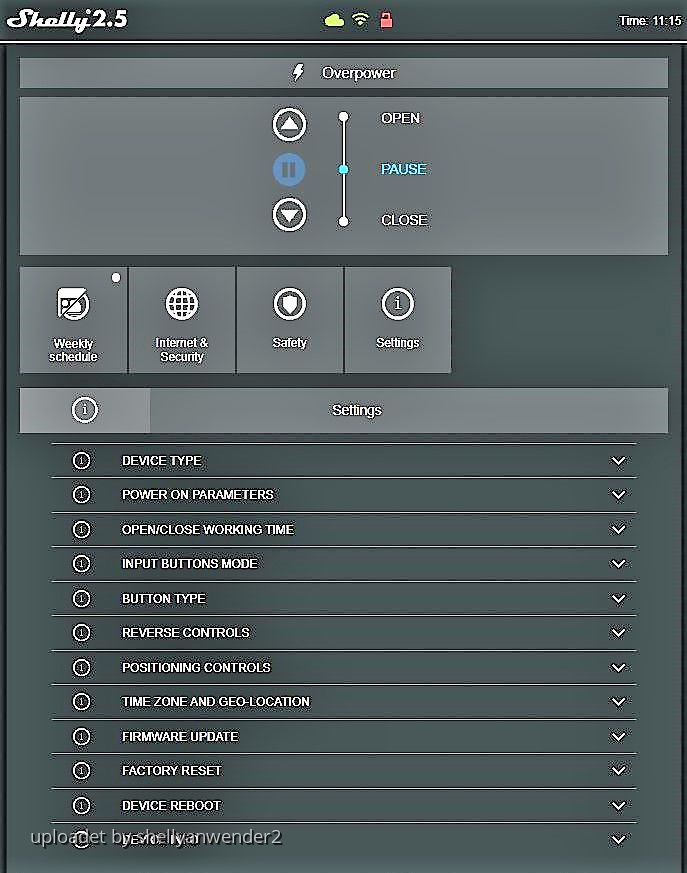Click the cloud connection status icon
This screenshot has width=687, height=873.
335,20
